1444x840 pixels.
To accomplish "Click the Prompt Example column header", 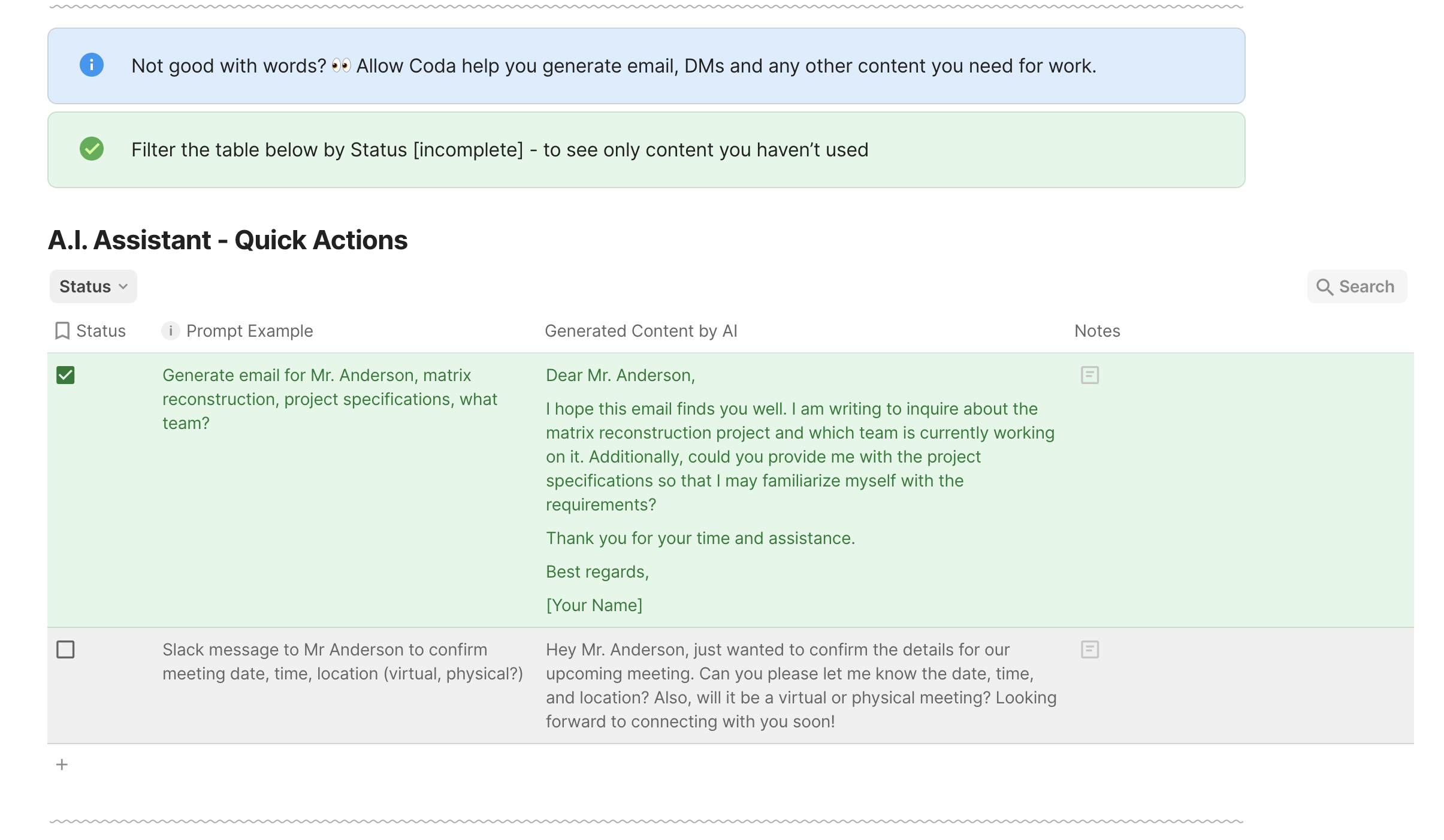I will pyautogui.click(x=249, y=331).
